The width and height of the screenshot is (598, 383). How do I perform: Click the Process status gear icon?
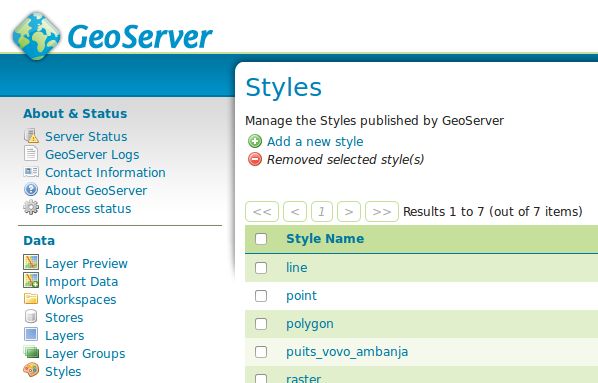click(x=31, y=208)
